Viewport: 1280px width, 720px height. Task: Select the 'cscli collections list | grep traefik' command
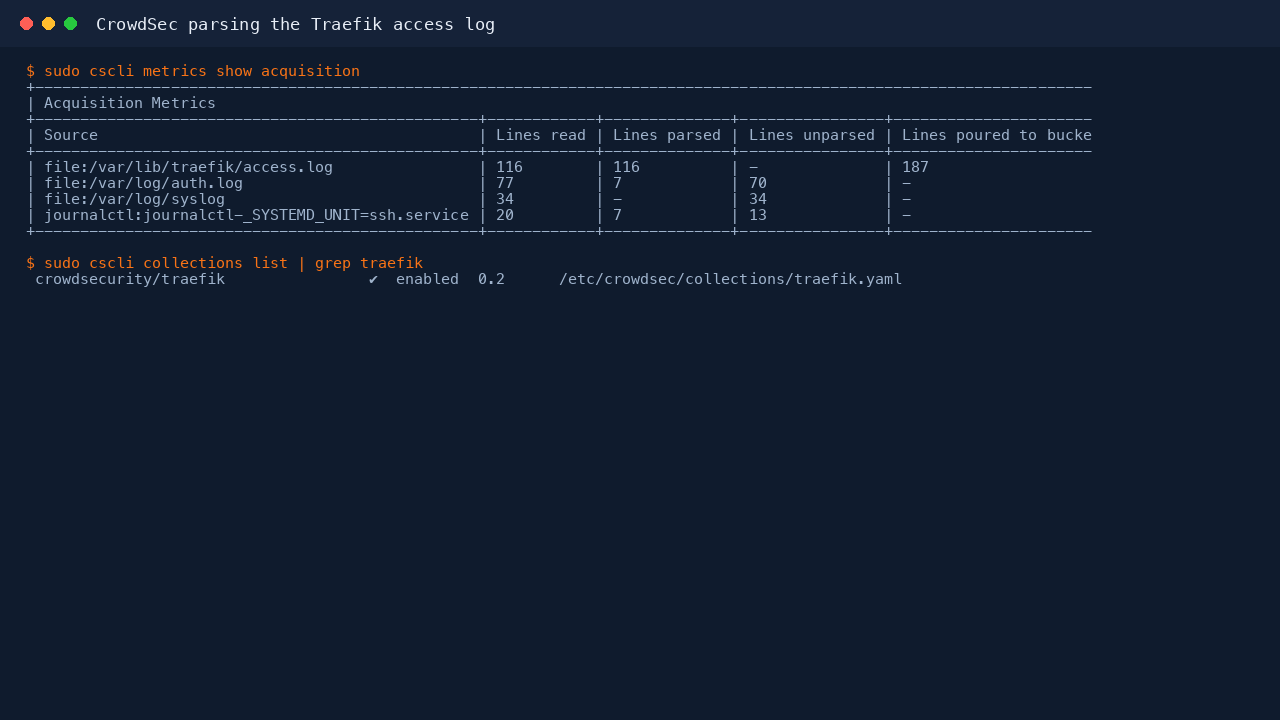click(234, 263)
